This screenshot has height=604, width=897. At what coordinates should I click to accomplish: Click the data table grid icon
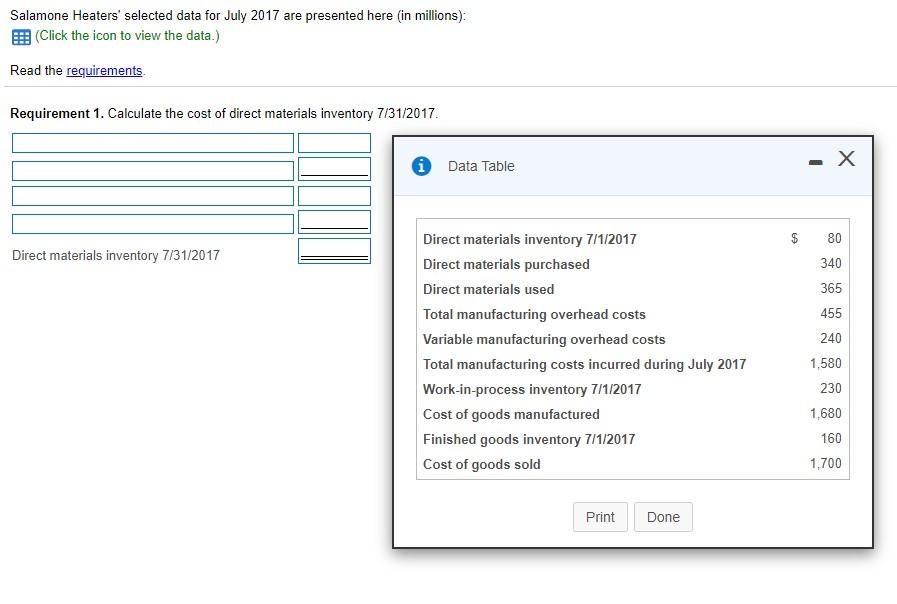[x=21, y=37]
